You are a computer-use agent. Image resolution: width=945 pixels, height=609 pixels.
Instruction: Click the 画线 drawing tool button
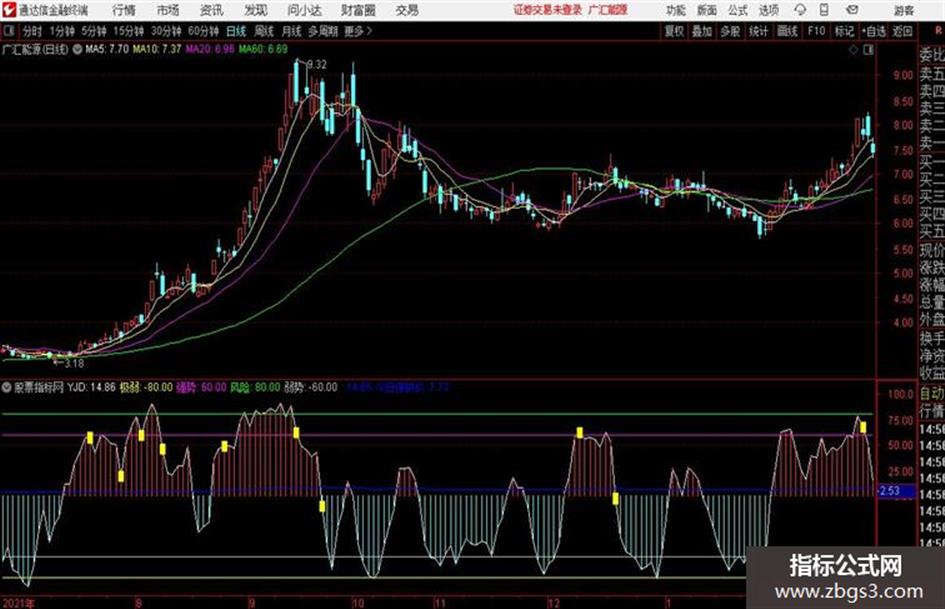pyautogui.click(x=787, y=31)
